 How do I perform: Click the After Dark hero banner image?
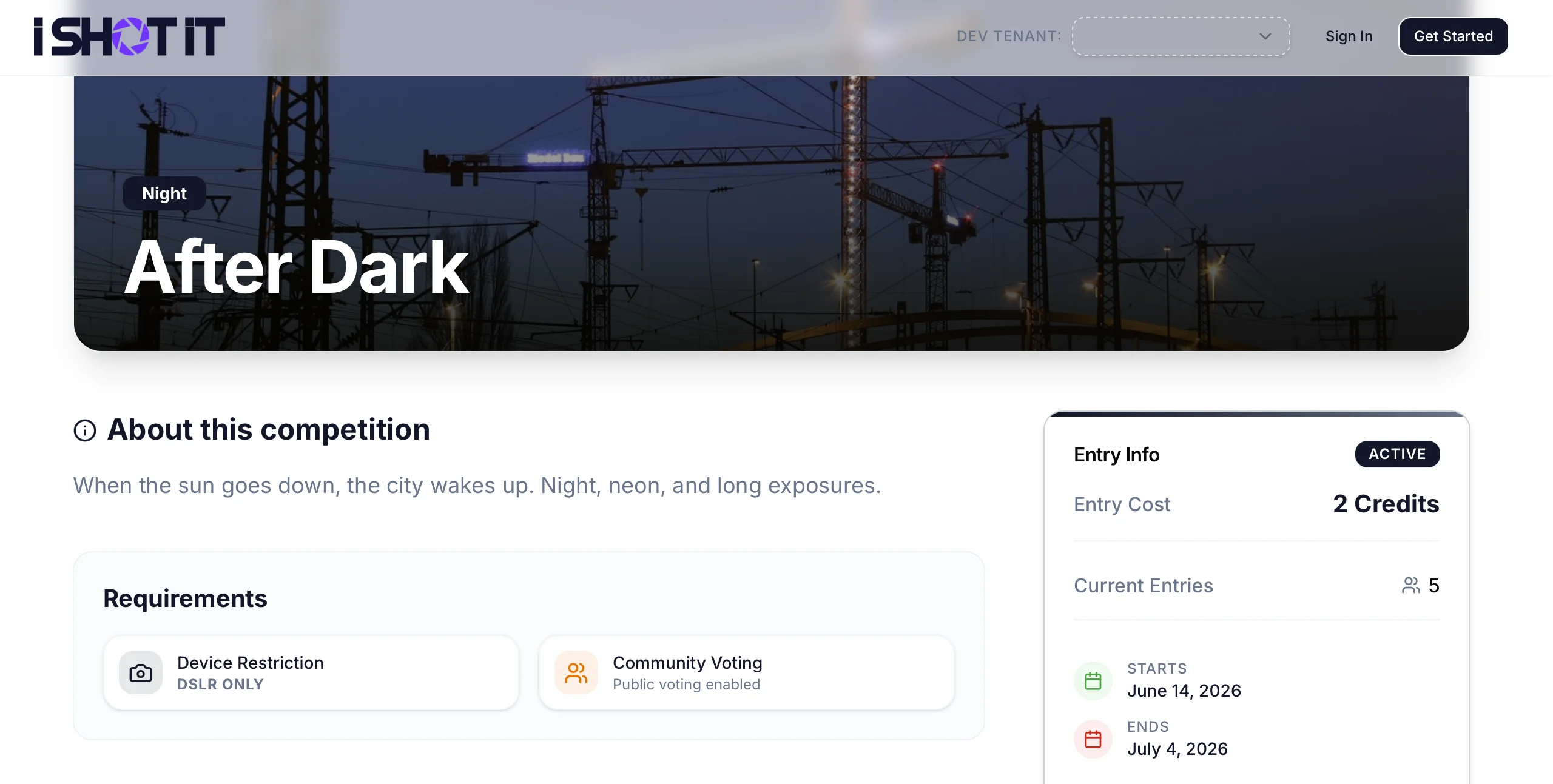pyautogui.click(x=771, y=213)
